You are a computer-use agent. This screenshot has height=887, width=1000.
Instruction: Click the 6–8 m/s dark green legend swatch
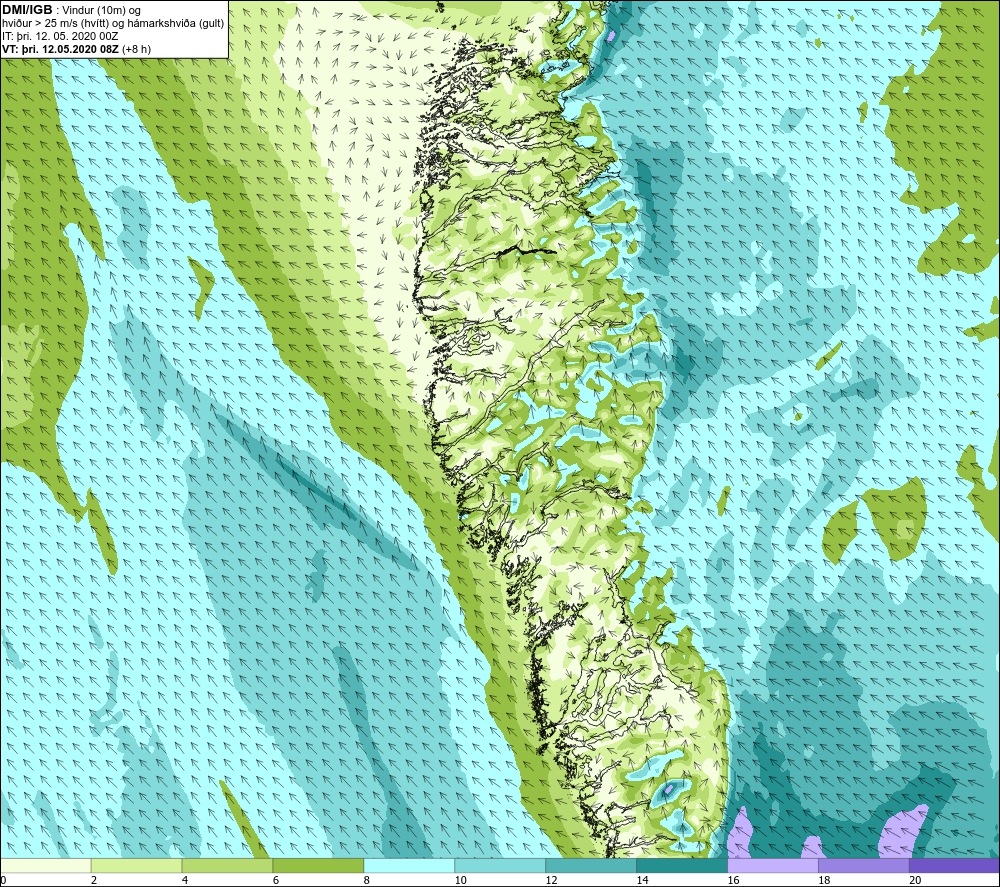318,865
